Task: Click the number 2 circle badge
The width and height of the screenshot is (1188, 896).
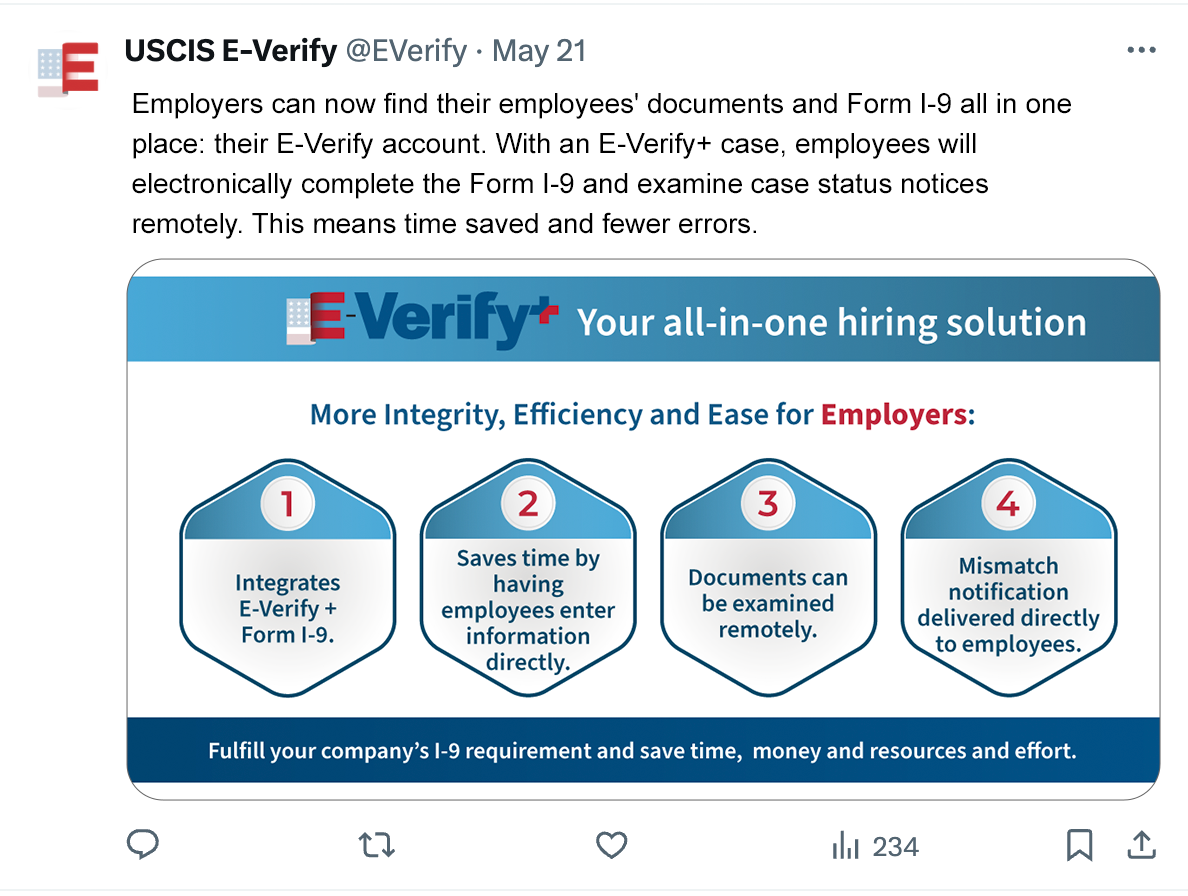Action: (528, 503)
